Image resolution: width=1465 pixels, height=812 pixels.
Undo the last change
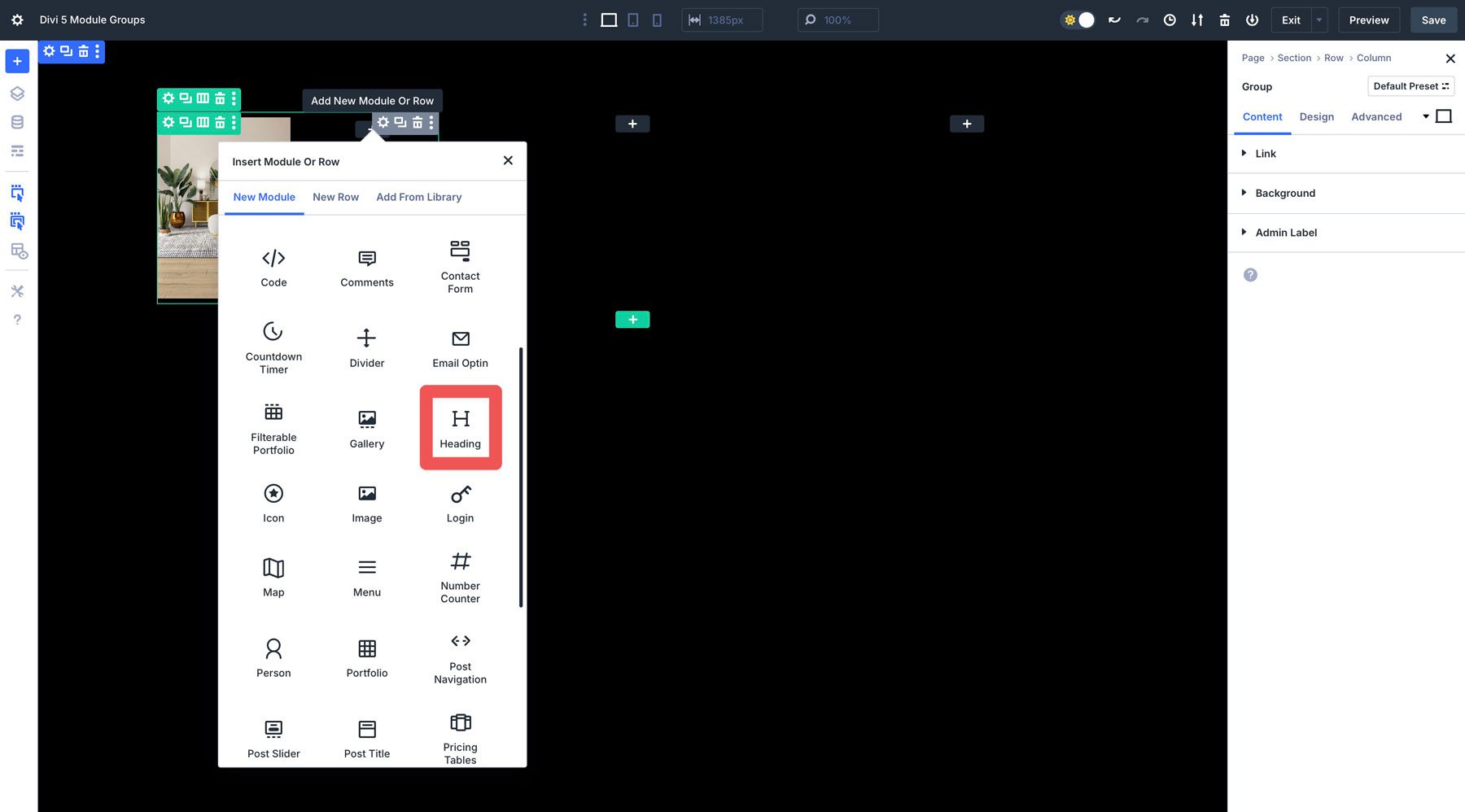(x=1114, y=20)
